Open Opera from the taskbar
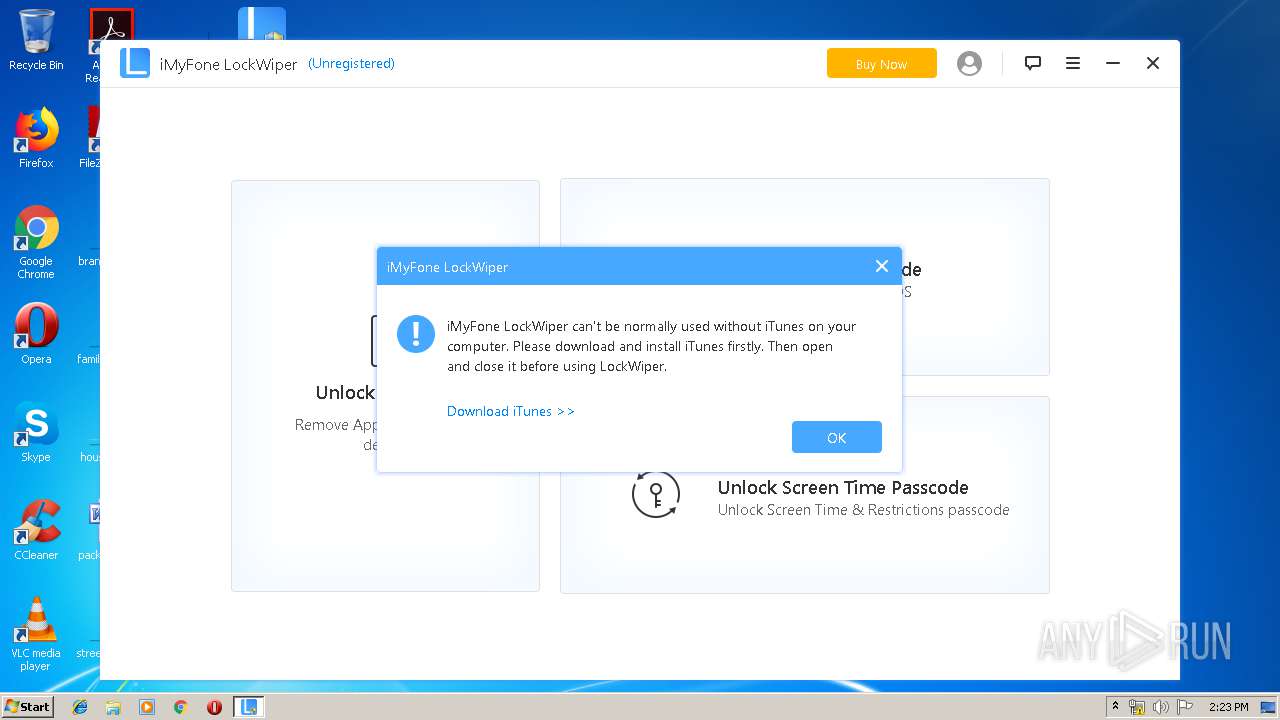The width and height of the screenshot is (1280, 720). (214, 707)
